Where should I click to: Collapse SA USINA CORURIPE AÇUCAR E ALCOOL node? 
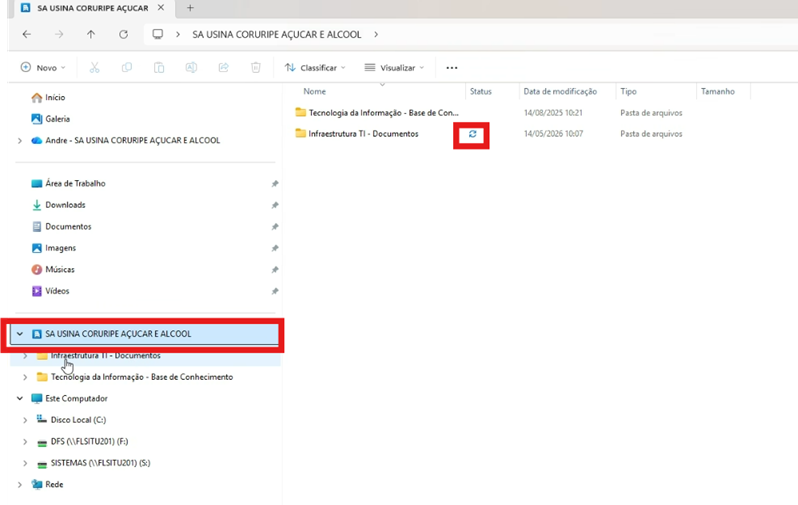[20, 334]
